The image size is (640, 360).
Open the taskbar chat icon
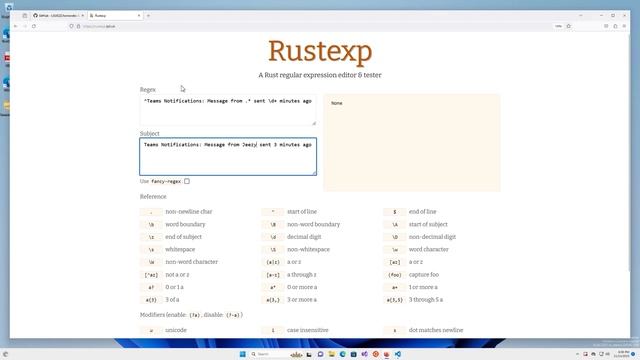(320, 354)
